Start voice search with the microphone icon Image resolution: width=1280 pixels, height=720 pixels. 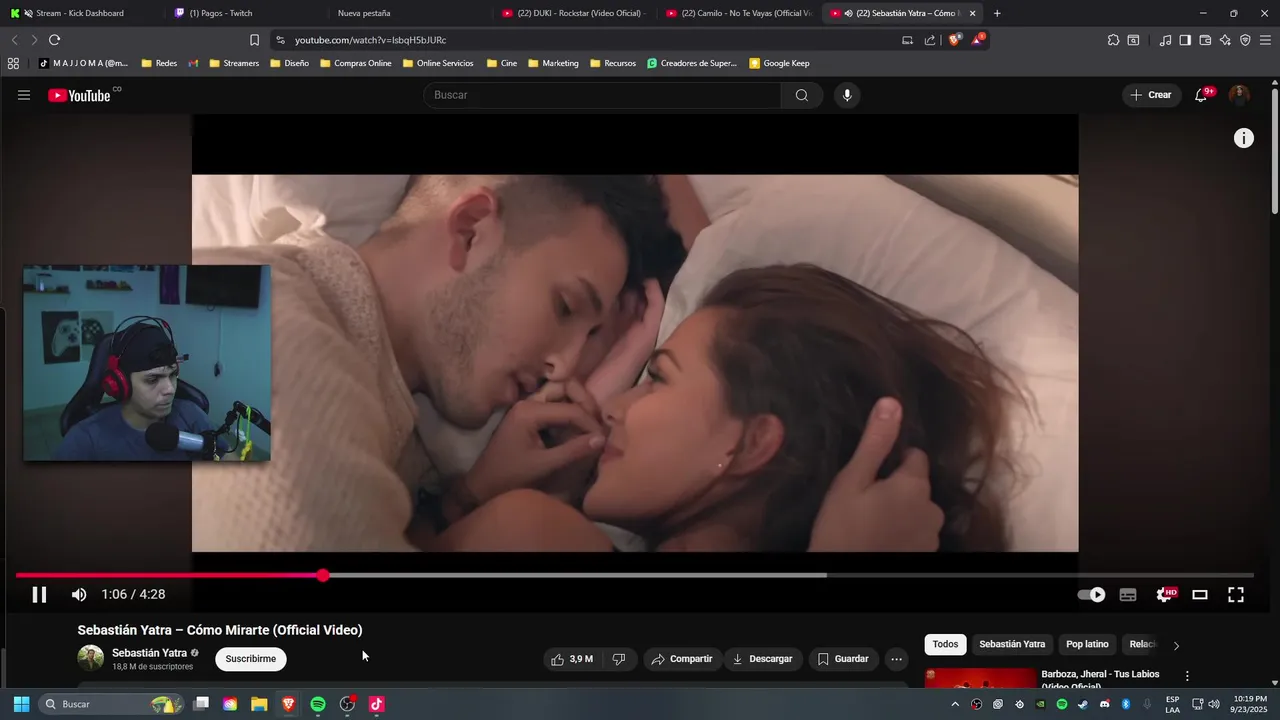point(847,95)
